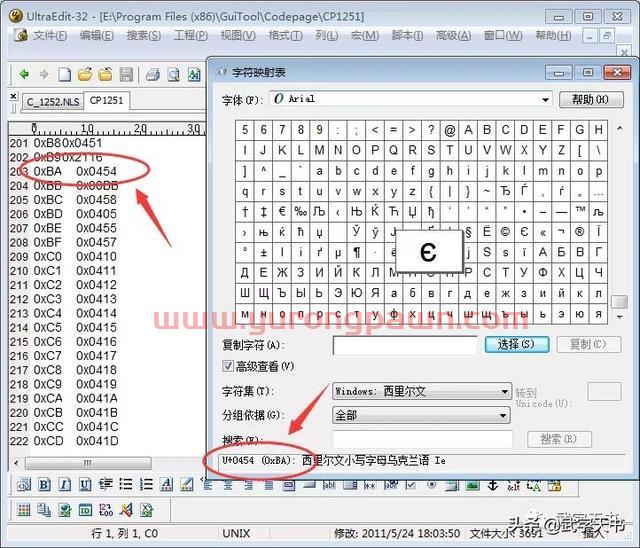Select the CP1251 tab
This screenshot has height=548, width=640.
(x=107, y=100)
